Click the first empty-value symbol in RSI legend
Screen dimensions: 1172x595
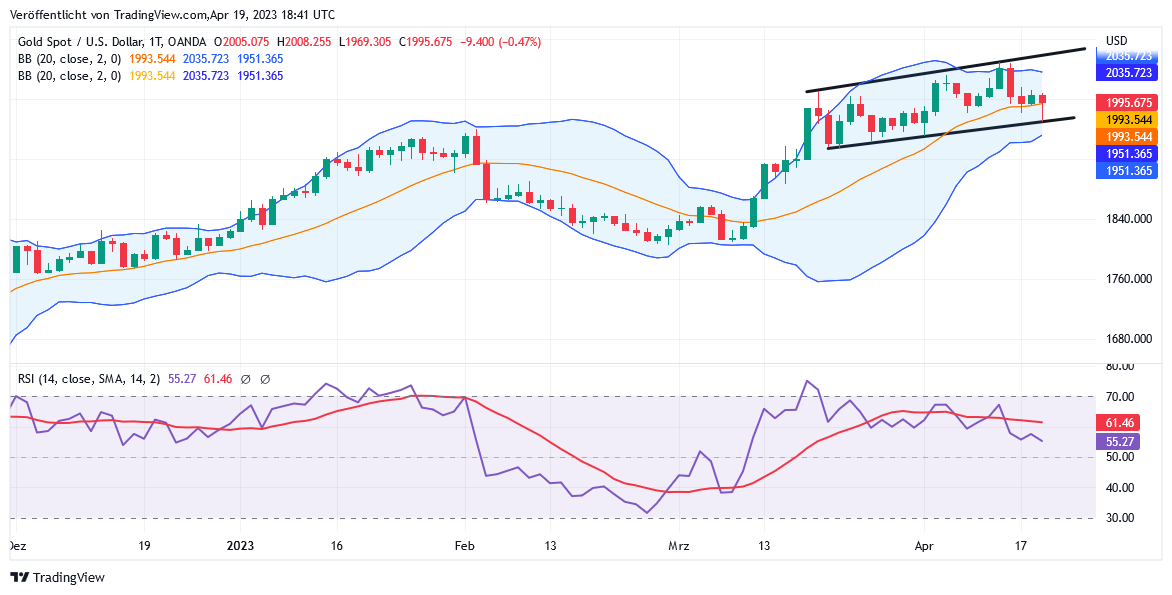tap(245, 379)
